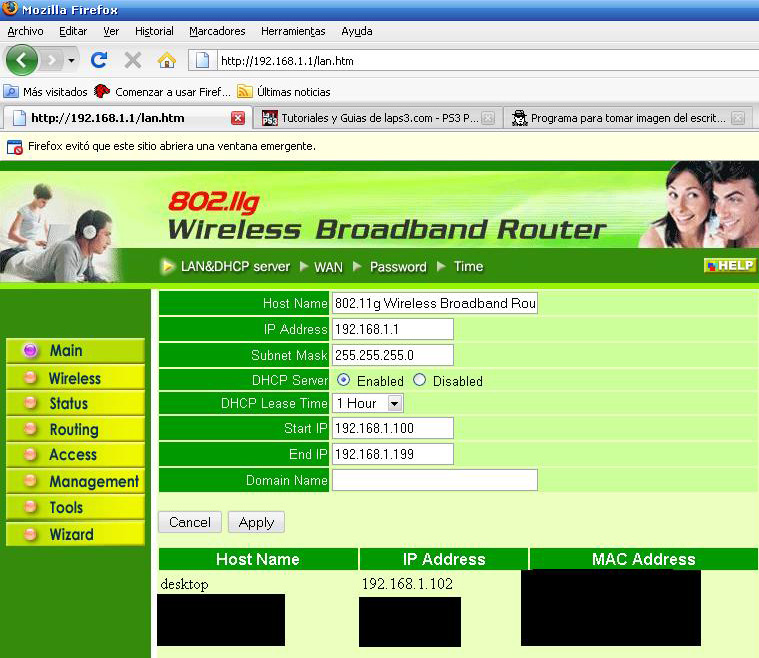This screenshot has height=658, width=759.
Task: Open the Marcadores menu
Action: pyautogui.click(x=217, y=31)
